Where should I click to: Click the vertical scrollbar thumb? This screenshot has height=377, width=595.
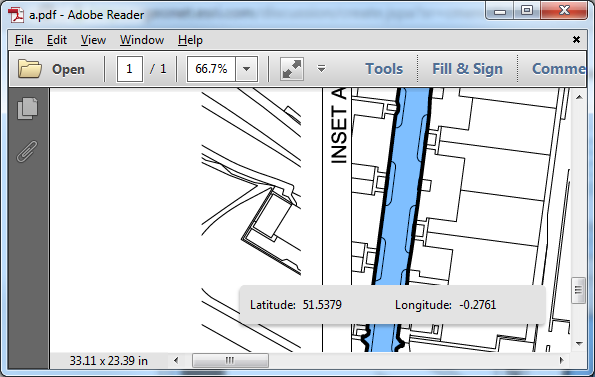[x=578, y=291]
